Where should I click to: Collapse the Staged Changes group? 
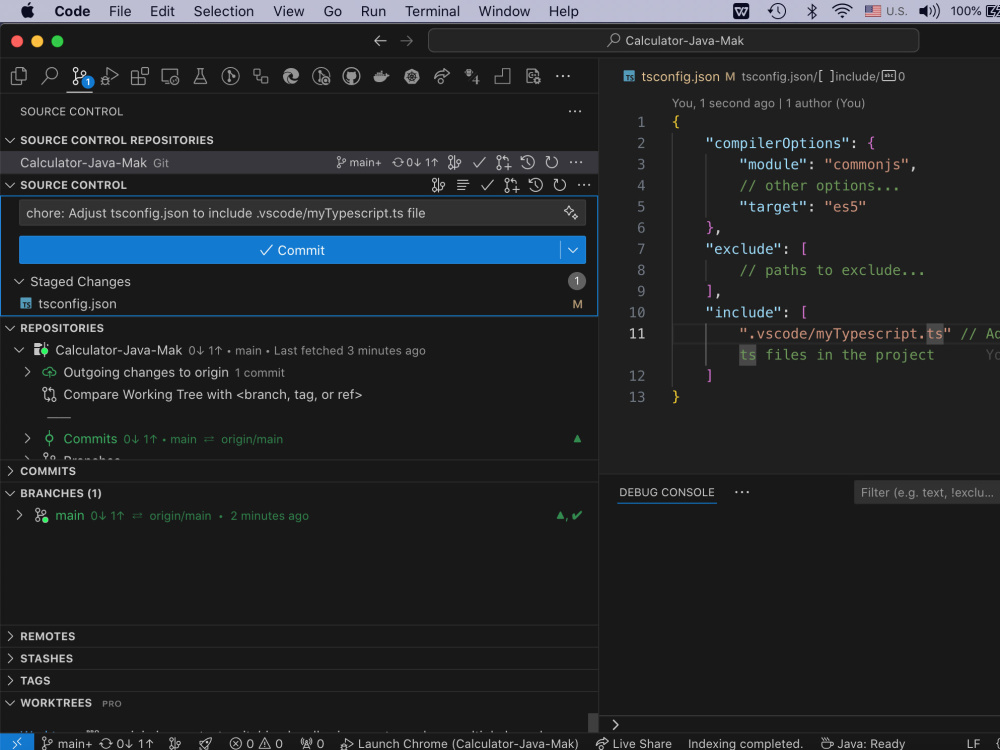coord(19,281)
